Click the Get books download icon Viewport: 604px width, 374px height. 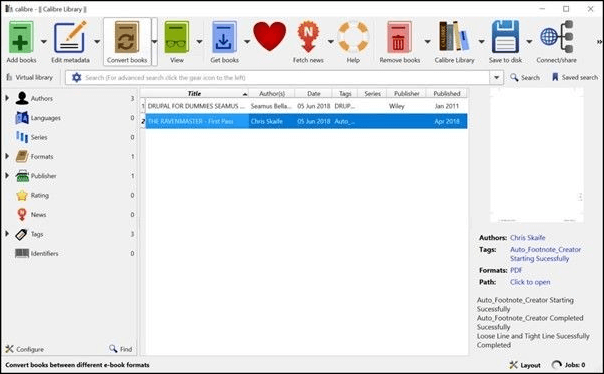tap(224, 37)
